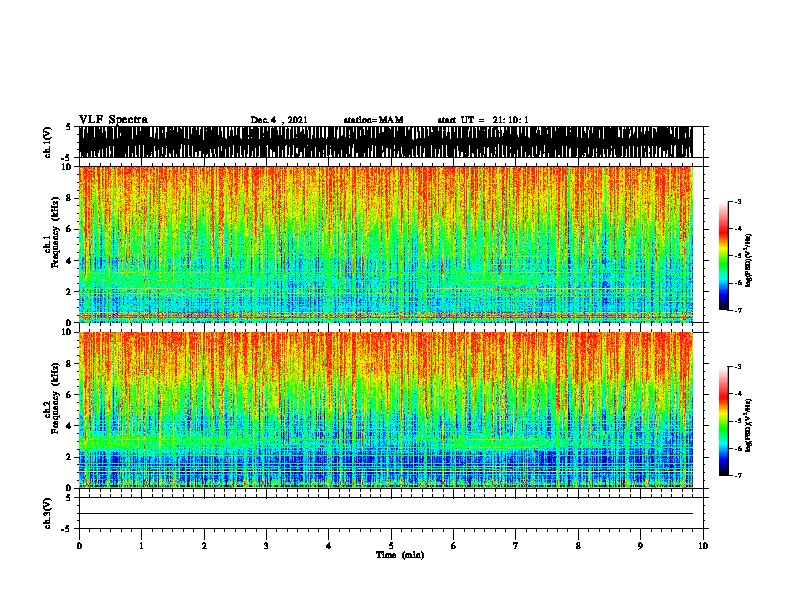This screenshot has width=792, height=612.
Task: Click the "8" kHz tick of ch.1 frequency axis
Action: (x=70, y=198)
